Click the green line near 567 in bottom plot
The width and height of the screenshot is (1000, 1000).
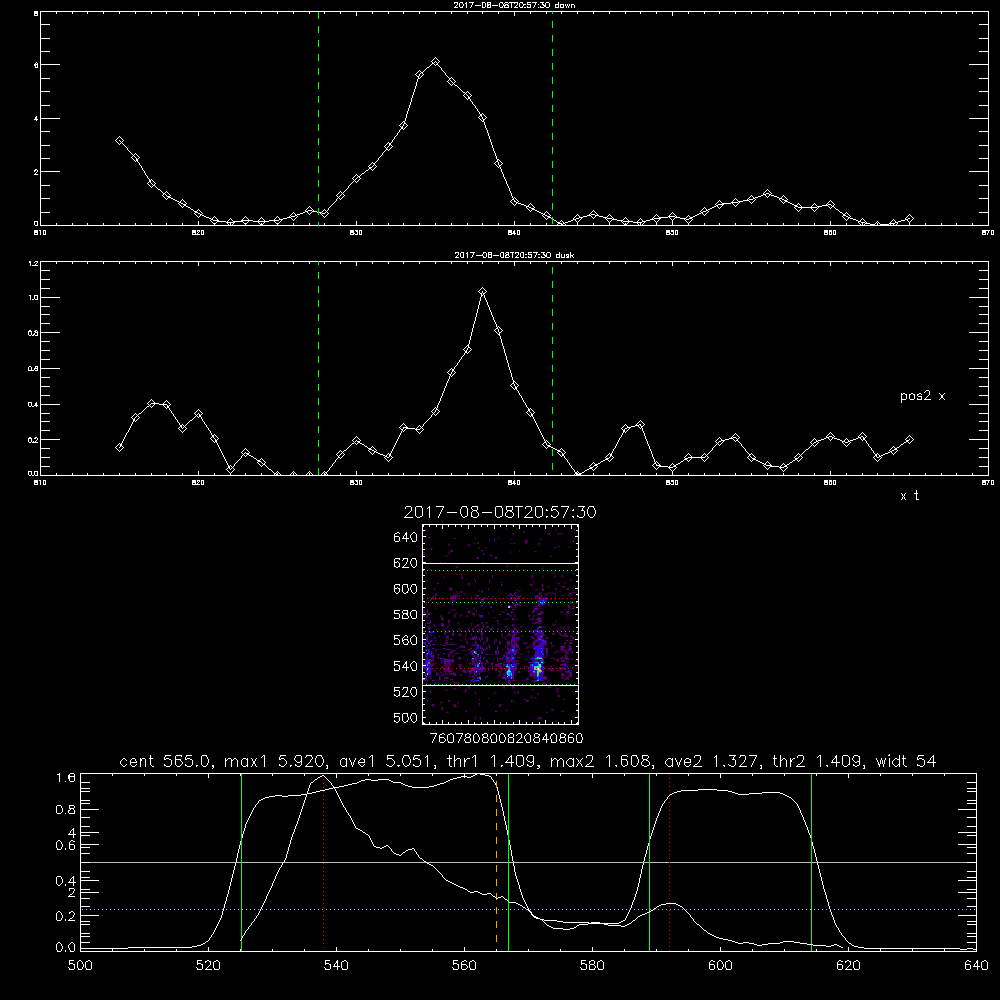pos(508,862)
